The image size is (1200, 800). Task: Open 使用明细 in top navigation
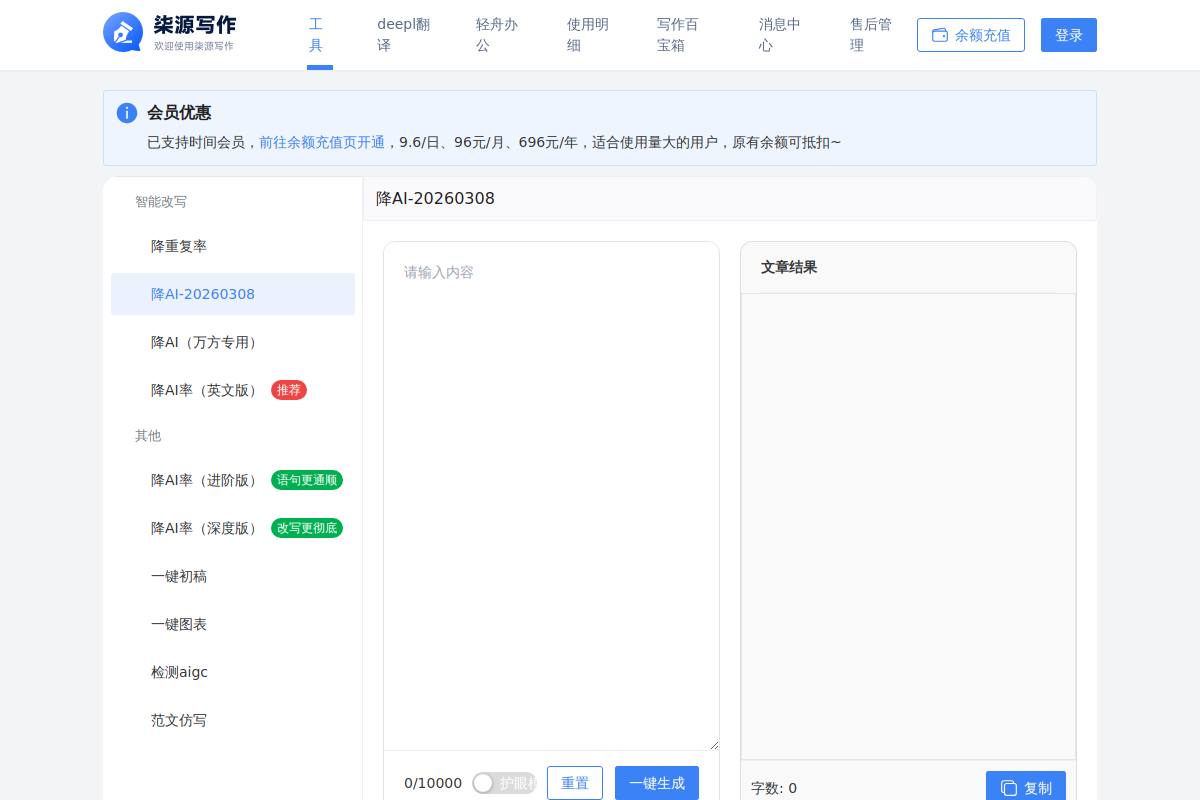[x=588, y=35]
